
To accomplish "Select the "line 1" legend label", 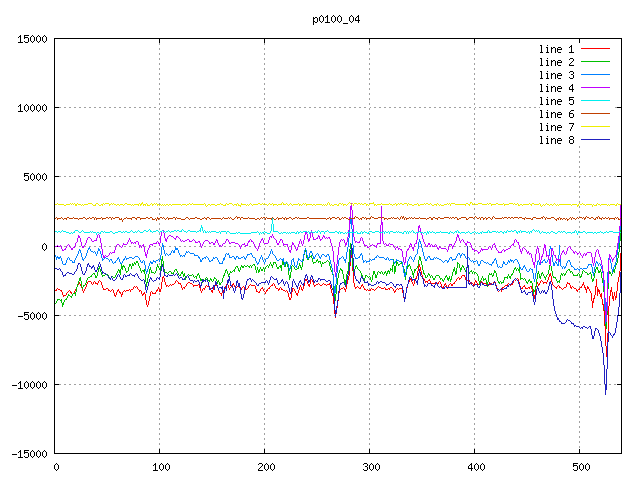I will [x=556, y=49].
